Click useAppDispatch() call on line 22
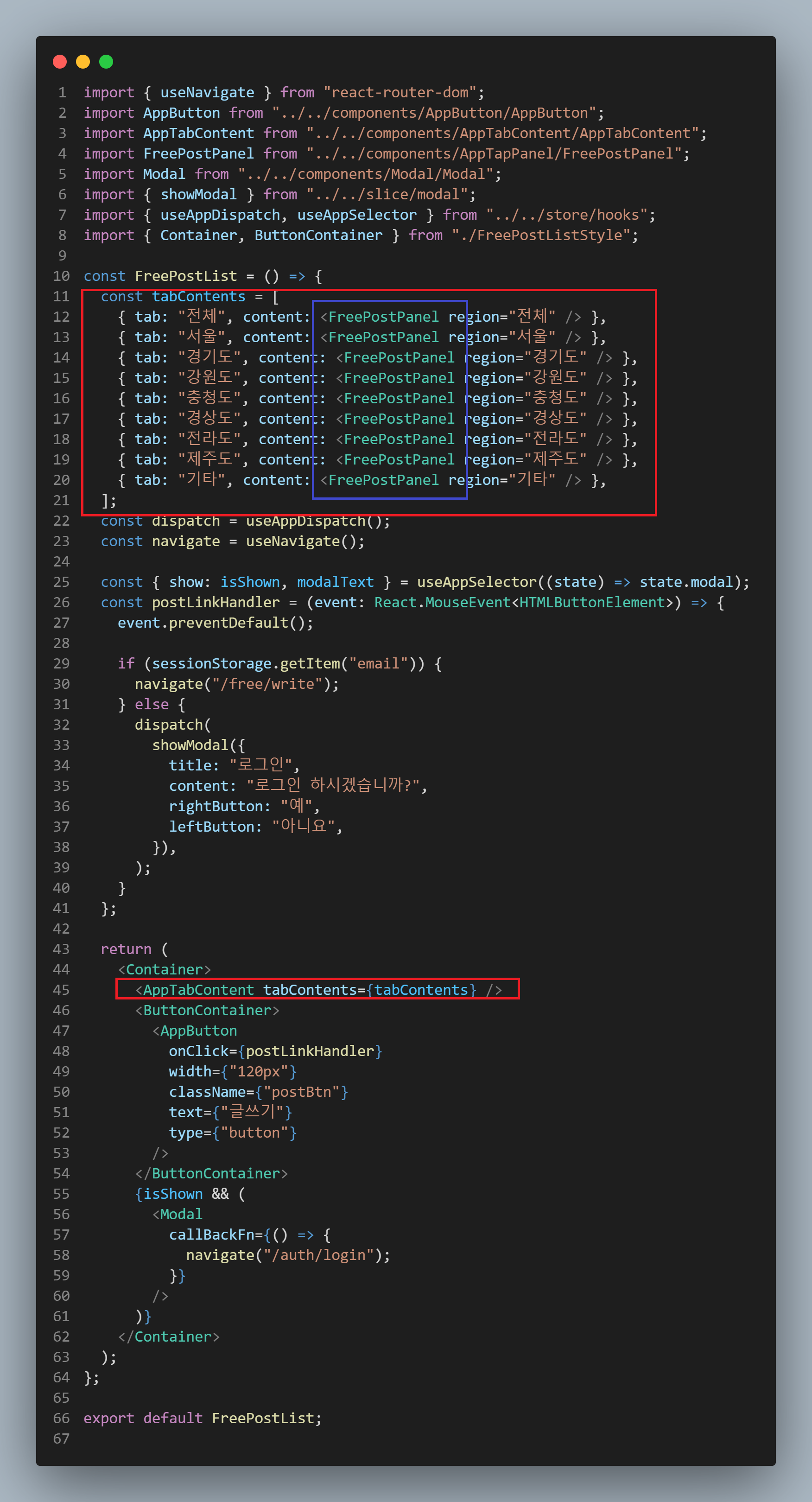The image size is (812, 1502). (x=314, y=521)
